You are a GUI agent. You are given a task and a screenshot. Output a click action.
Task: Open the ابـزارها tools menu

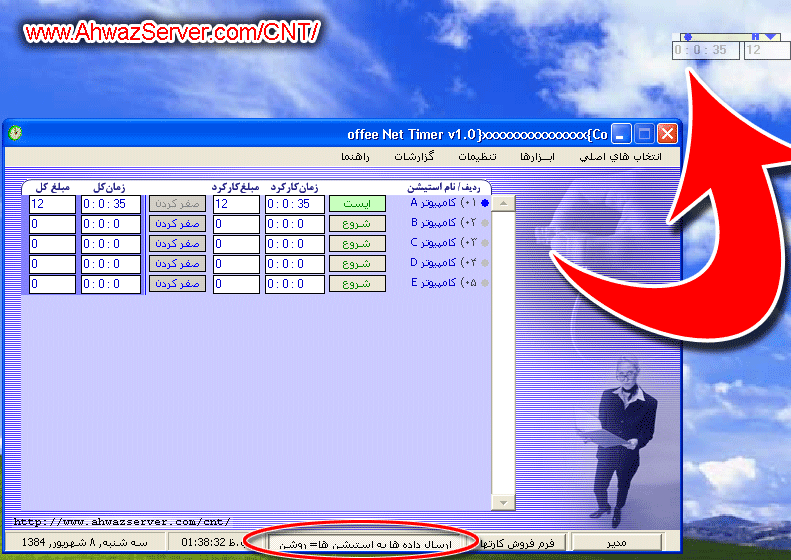[x=537, y=157]
